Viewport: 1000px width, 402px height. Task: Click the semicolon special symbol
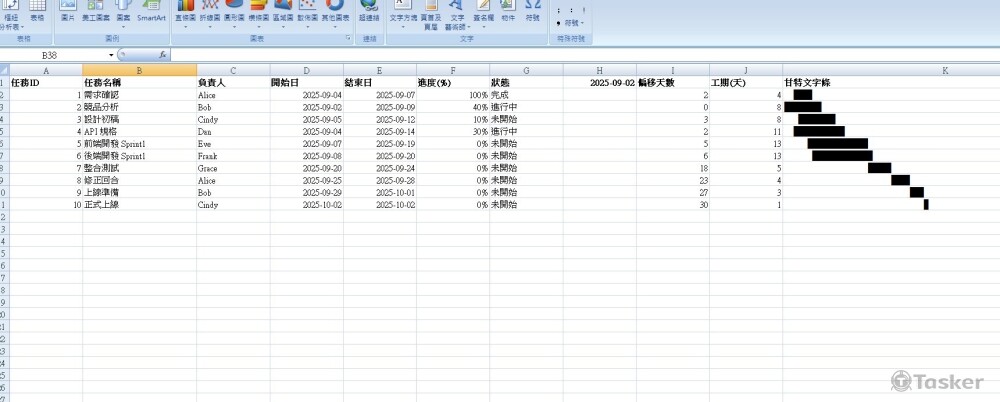(x=559, y=11)
